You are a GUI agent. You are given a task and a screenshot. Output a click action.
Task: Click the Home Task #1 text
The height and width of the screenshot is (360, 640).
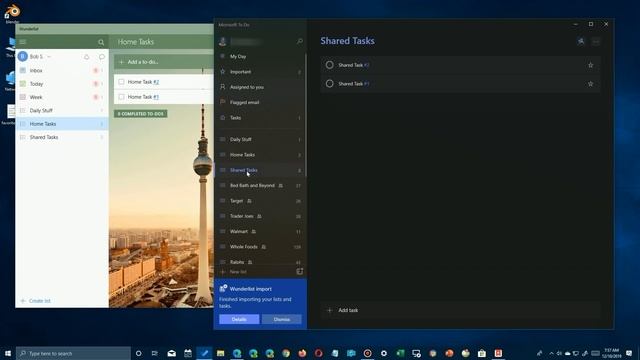coord(143,97)
